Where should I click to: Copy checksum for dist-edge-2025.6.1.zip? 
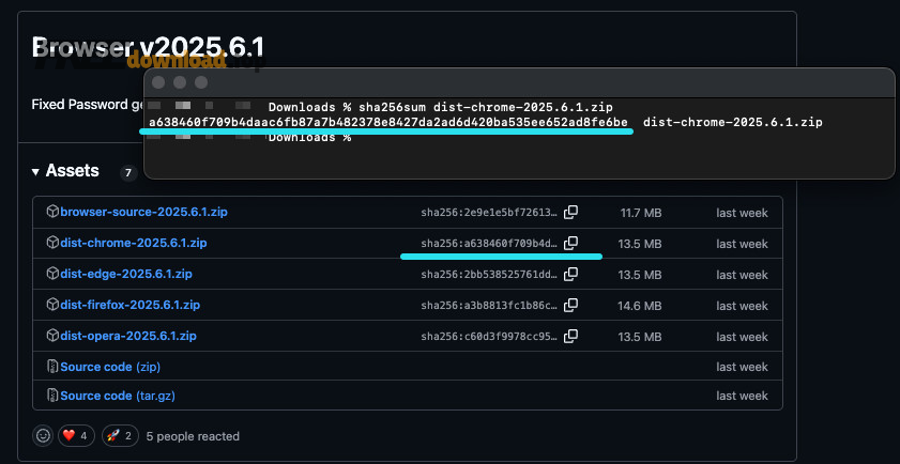pyautogui.click(x=571, y=274)
